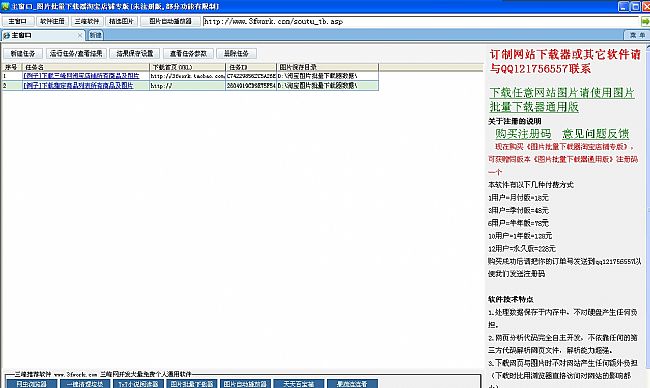This screenshot has height=388, width=650.
Task: Click pricing line 12用户=永久版
Action: coord(521,249)
